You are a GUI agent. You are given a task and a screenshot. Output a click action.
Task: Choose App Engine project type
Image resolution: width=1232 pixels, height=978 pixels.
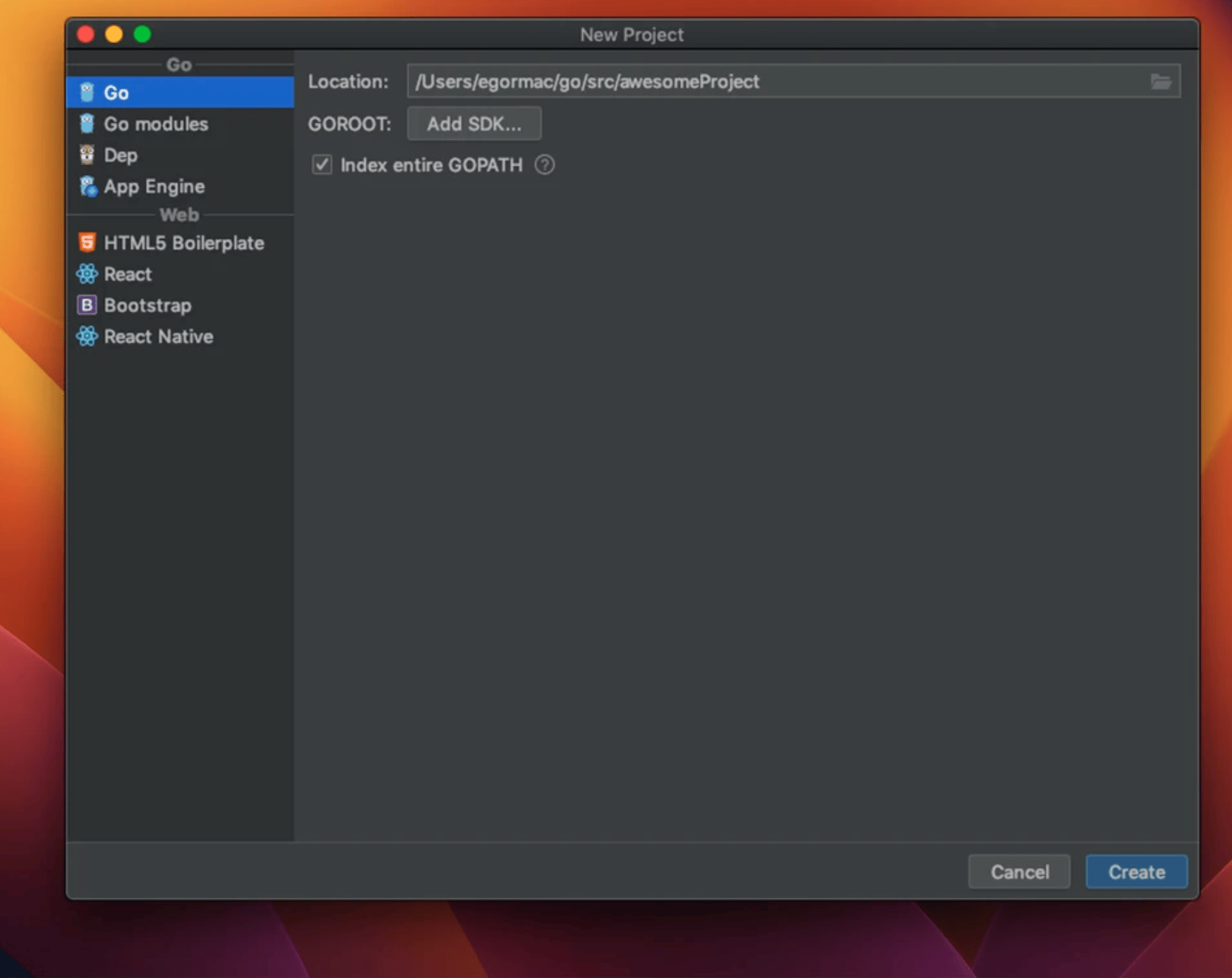pyautogui.click(x=155, y=187)
